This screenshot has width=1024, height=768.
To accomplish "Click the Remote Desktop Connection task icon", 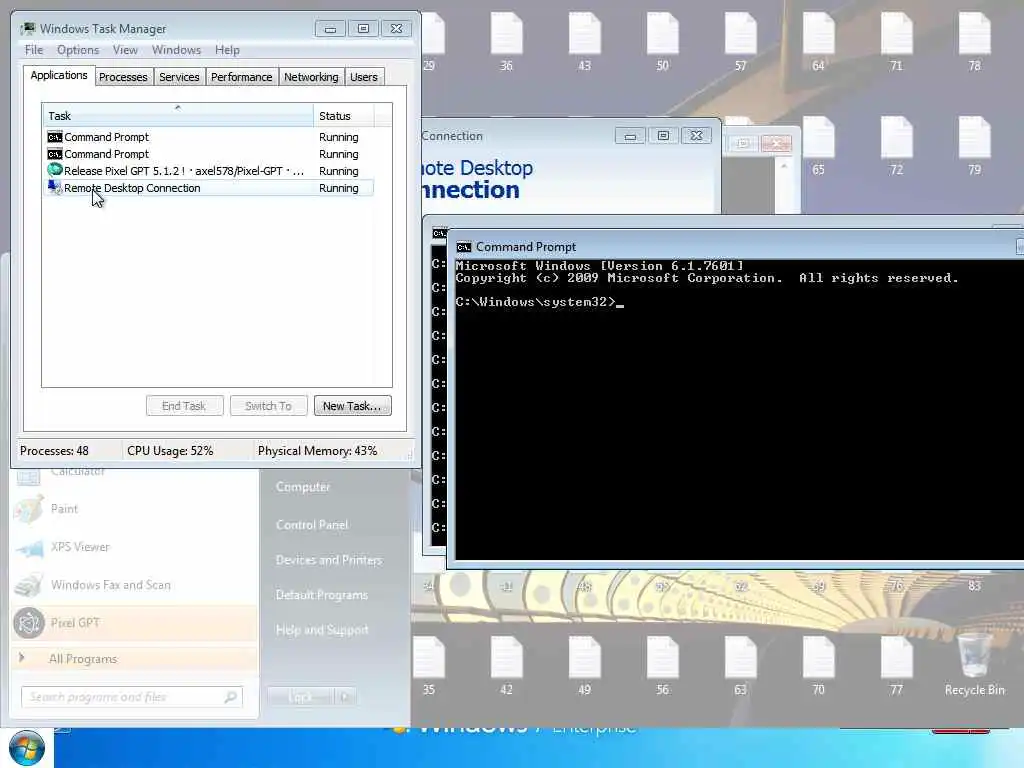I will [55, 187].
